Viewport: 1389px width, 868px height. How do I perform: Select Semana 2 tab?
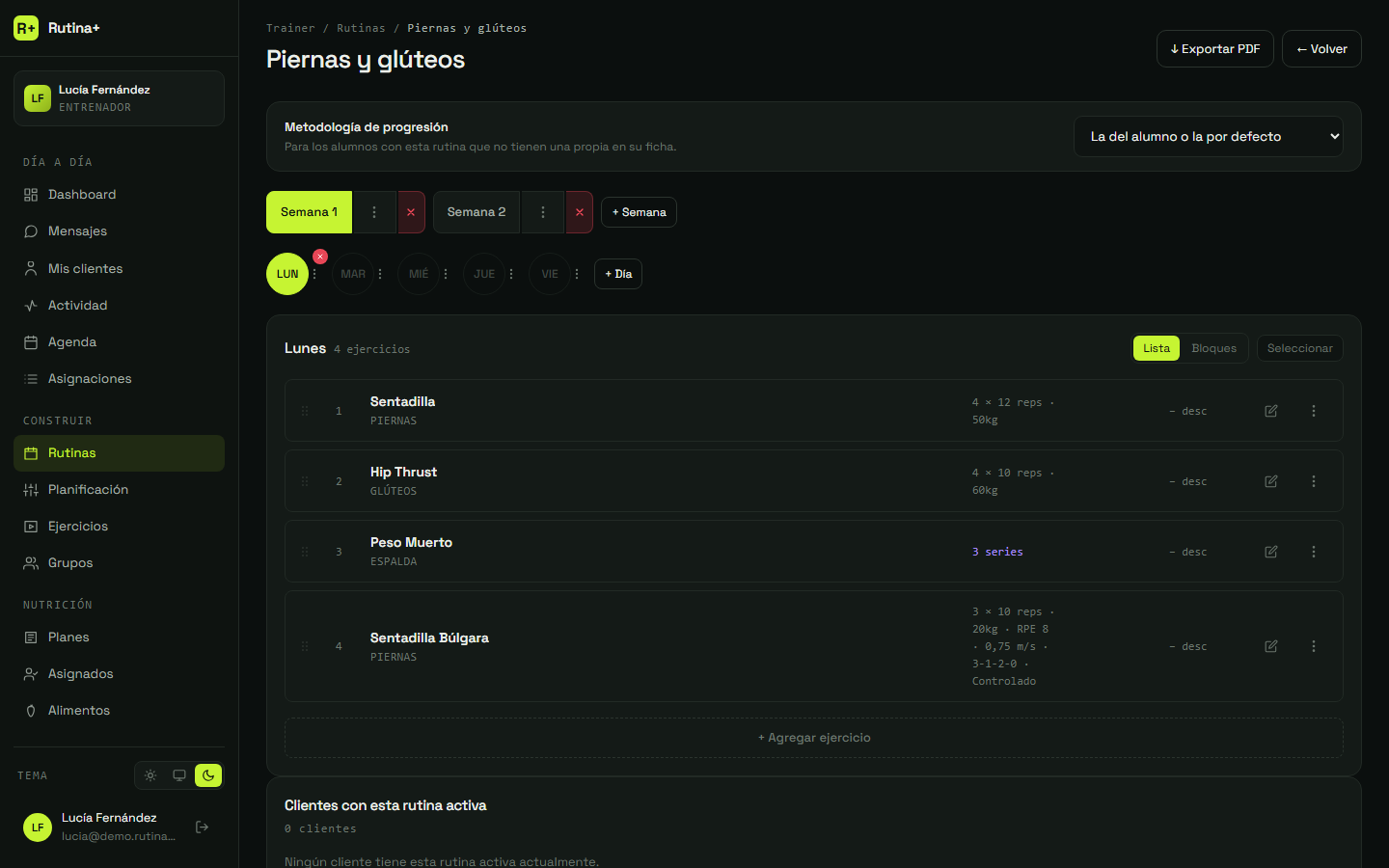click(477, 212)
